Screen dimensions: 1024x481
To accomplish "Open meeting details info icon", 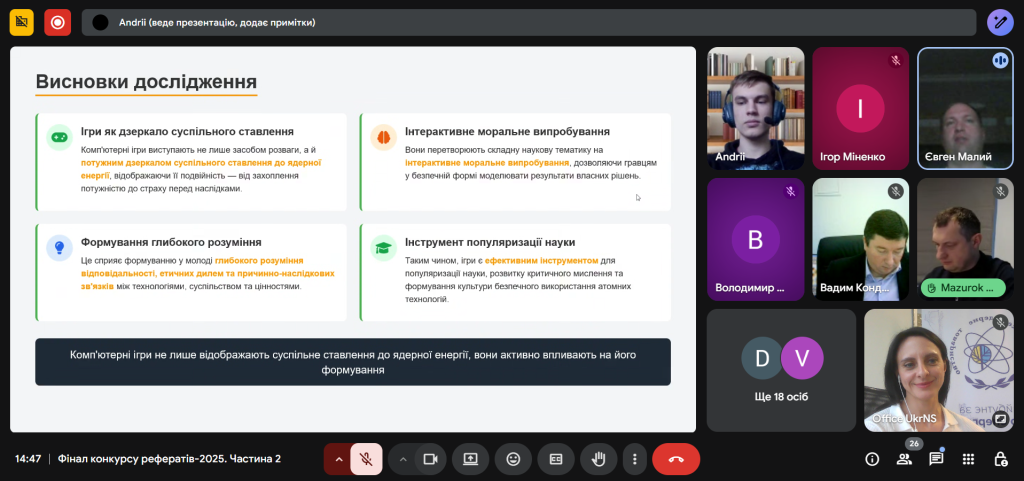I will 872,459.
